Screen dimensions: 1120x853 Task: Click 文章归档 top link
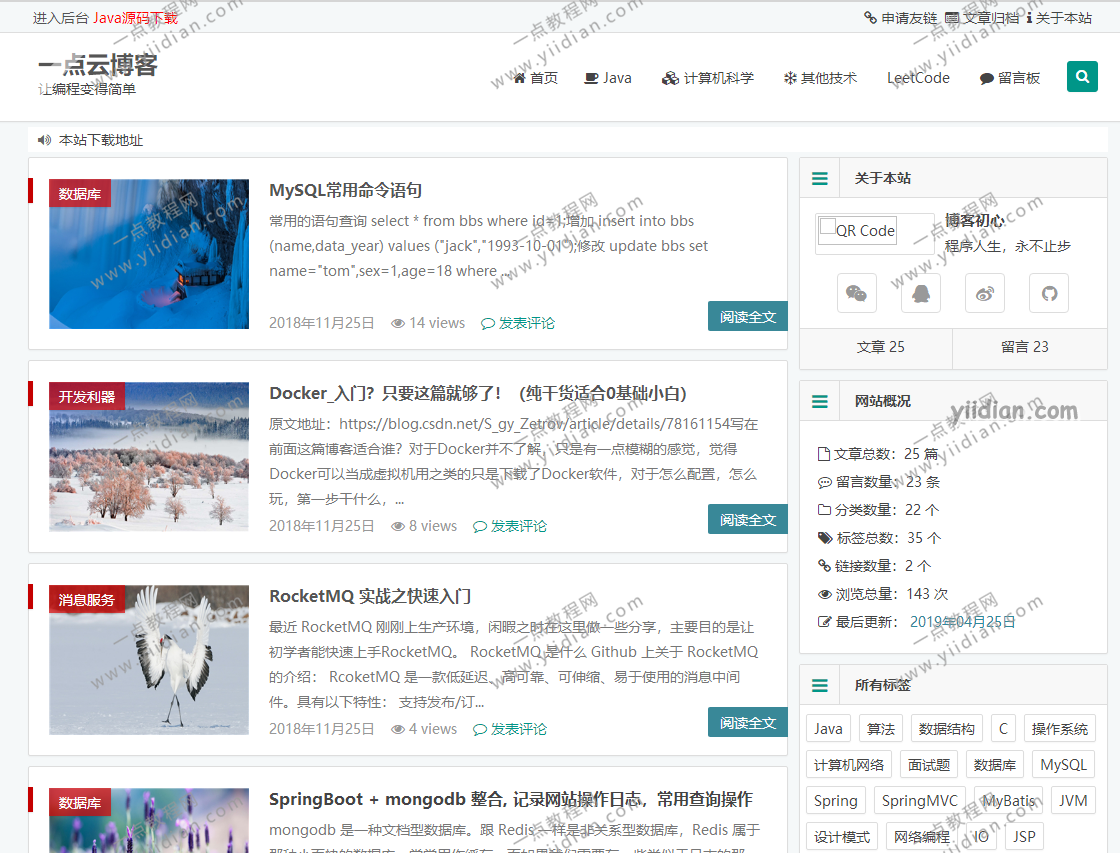click(982, 18)
